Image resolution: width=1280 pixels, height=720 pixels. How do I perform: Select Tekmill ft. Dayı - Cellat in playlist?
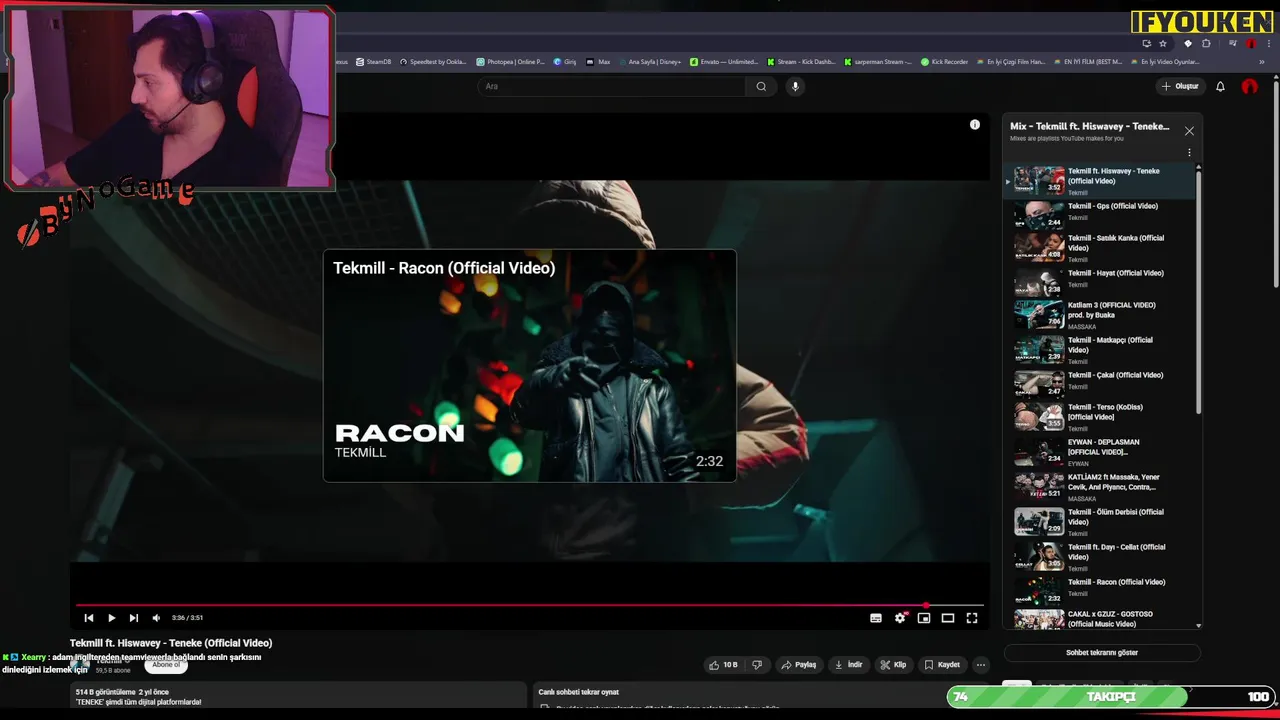tap(1100, 557)
